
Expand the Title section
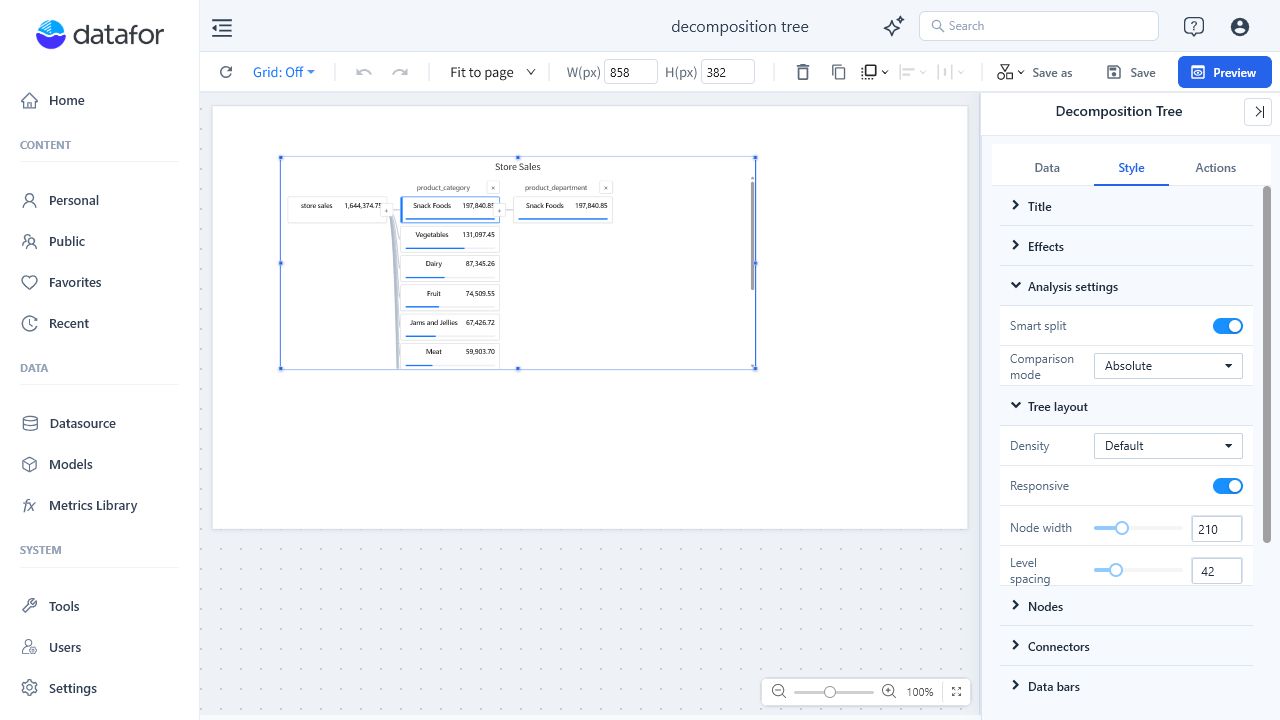point(1126,206)
